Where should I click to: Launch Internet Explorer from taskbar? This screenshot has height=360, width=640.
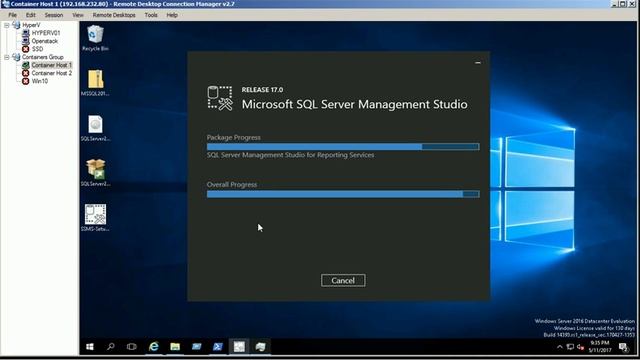[x=153, y=347]
